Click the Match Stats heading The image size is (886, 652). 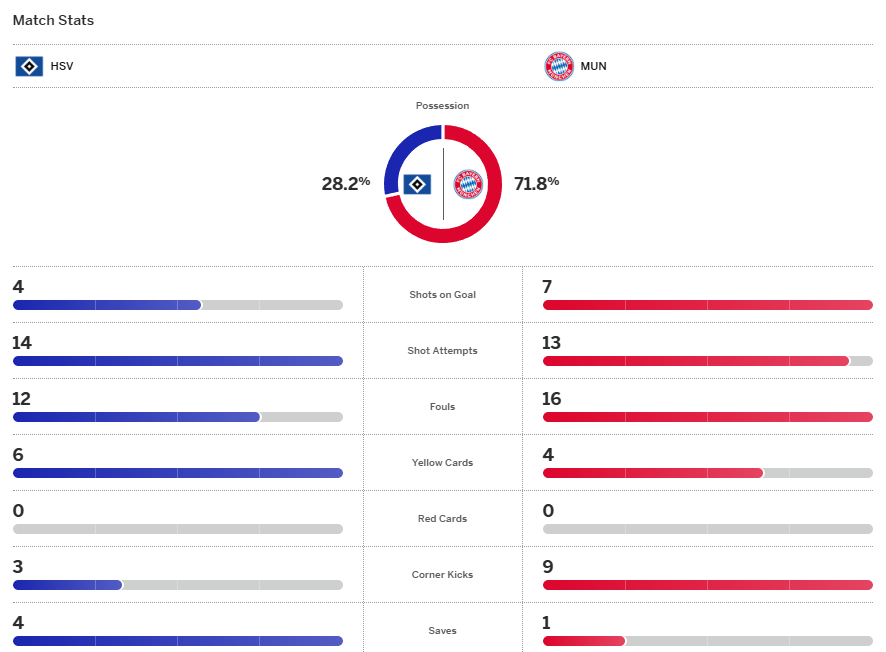[53, 20]
